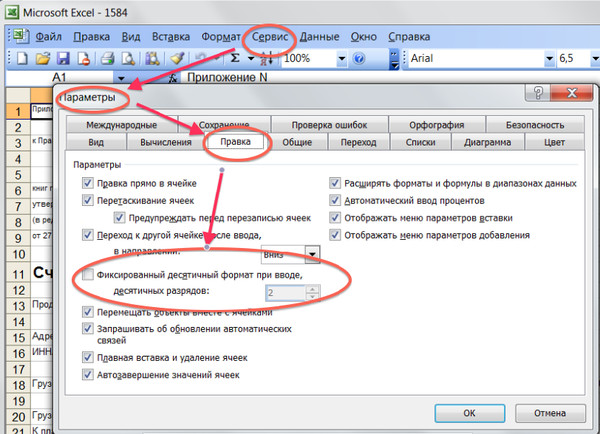Click the Print Preview magnifier icon
The width and height of the screenshot is (600, 434).
[x=128, y=59]
